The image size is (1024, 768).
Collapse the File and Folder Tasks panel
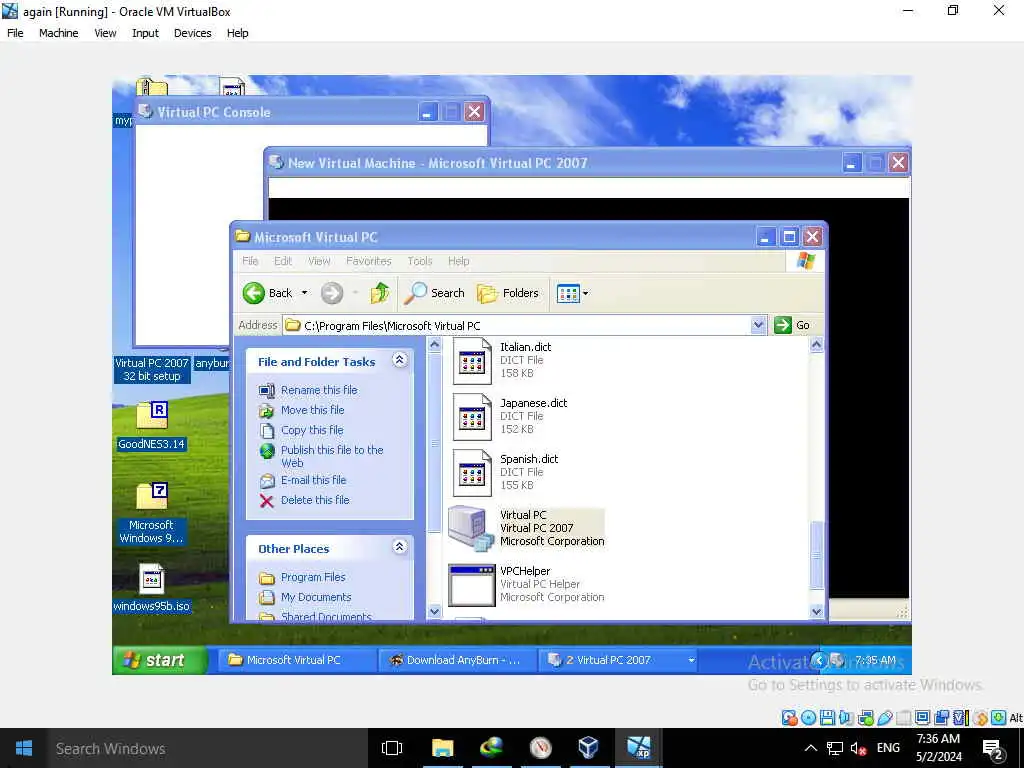(x=400, y=360)
